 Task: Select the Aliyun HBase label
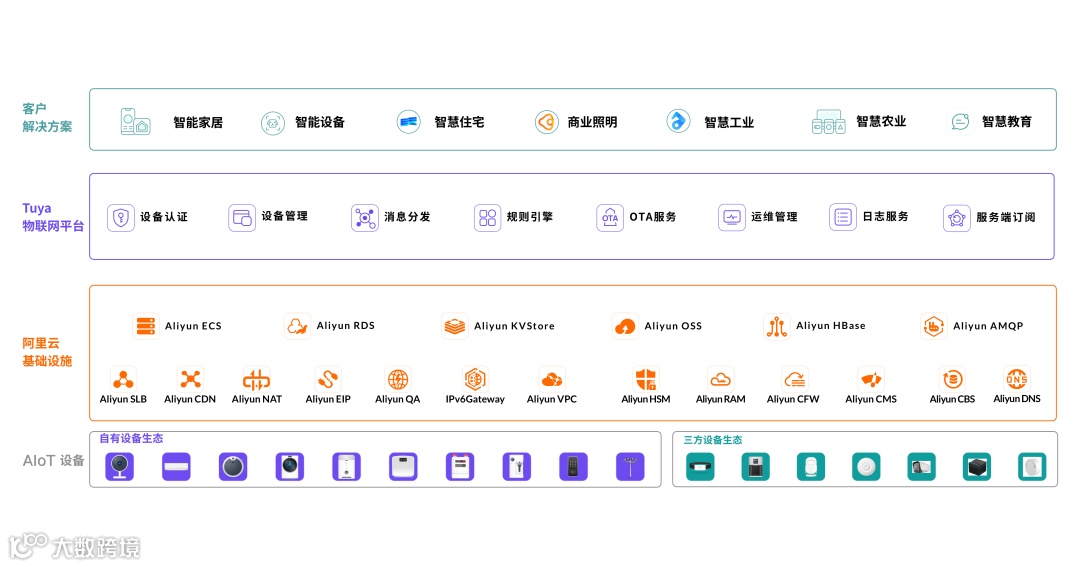click(x=831, y=326)
